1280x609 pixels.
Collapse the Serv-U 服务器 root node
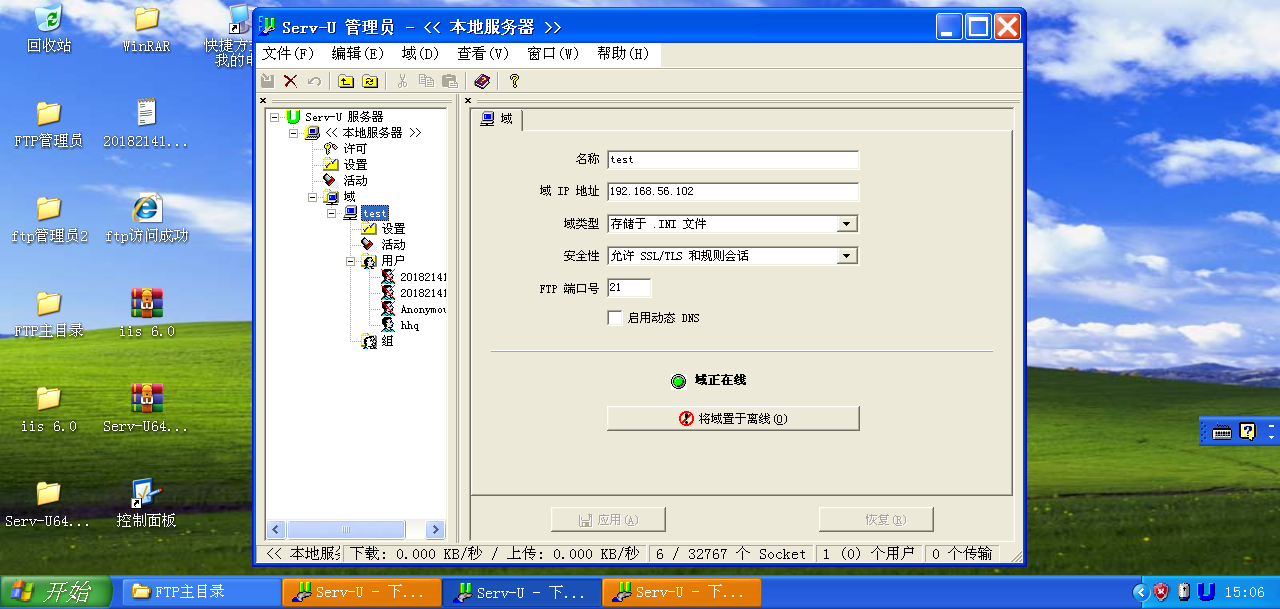coord(275,117)
